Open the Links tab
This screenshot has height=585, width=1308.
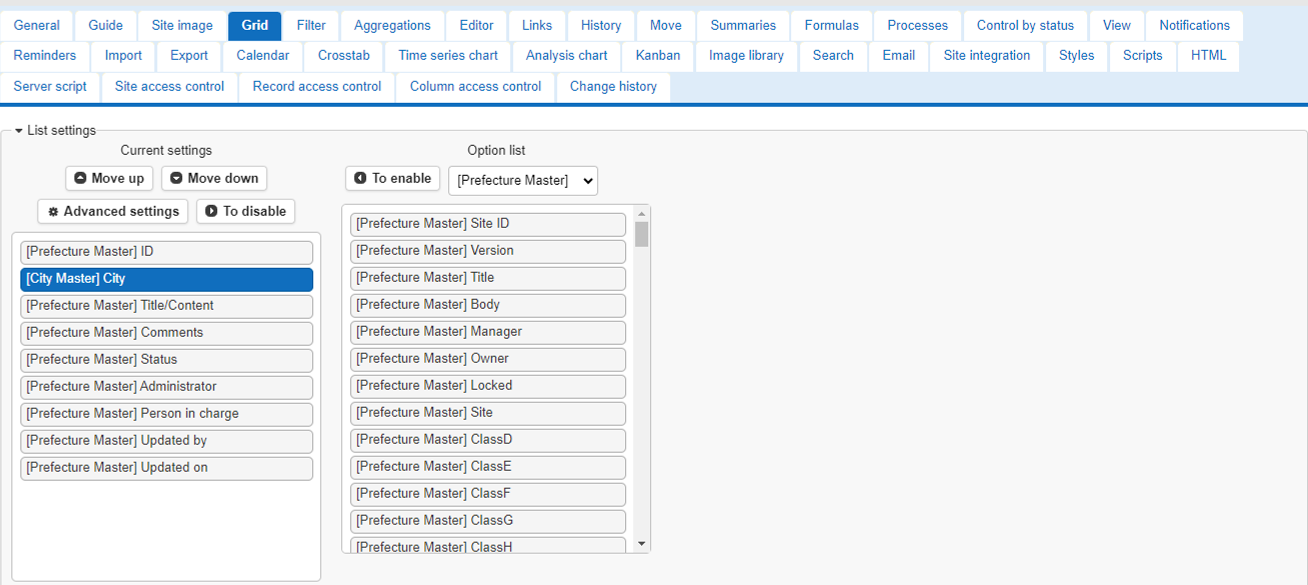pyautogui.click(x=537, y=25)
